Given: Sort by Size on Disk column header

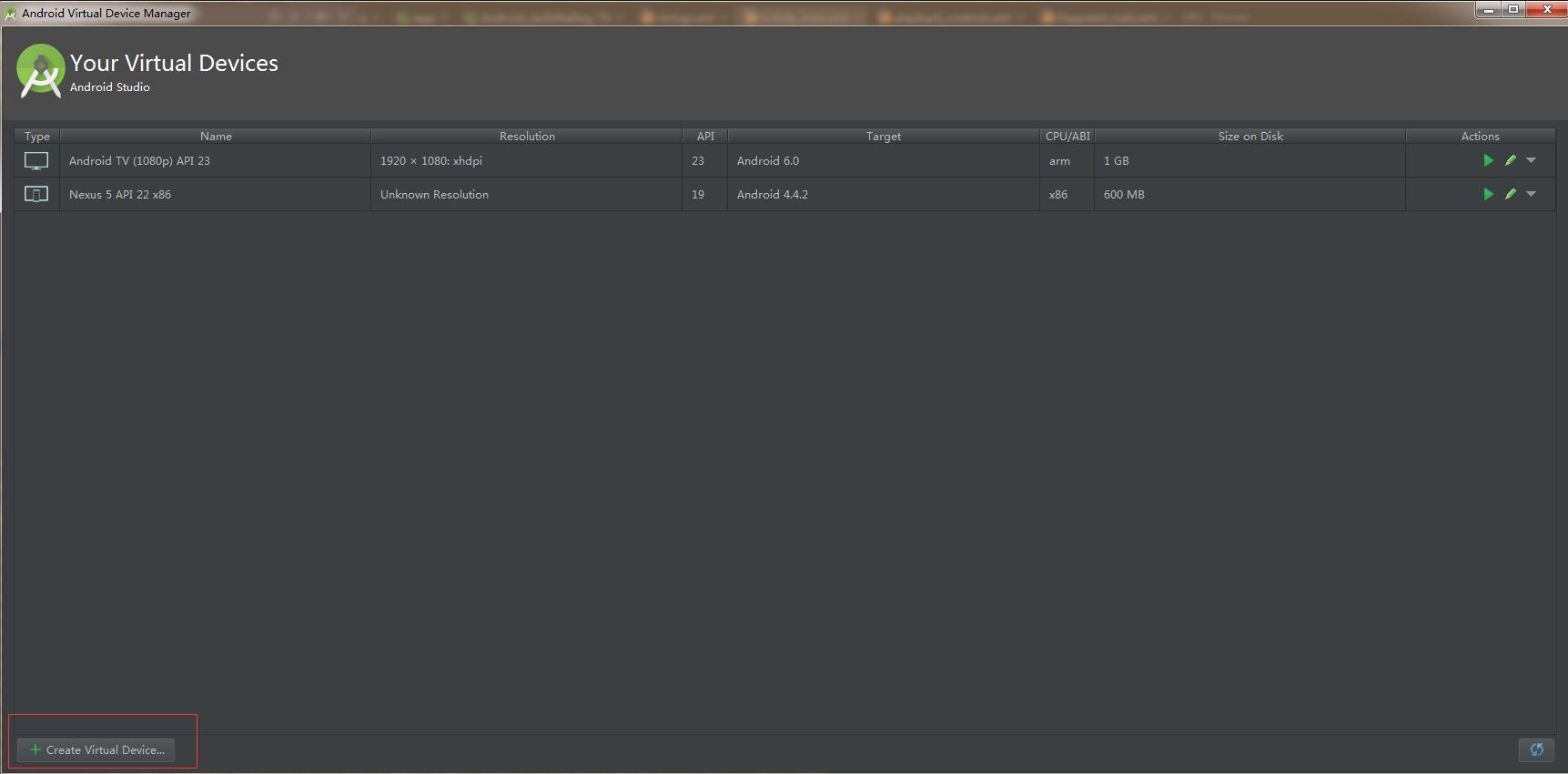Looking at the screenshot, I should click(1250, 136).
